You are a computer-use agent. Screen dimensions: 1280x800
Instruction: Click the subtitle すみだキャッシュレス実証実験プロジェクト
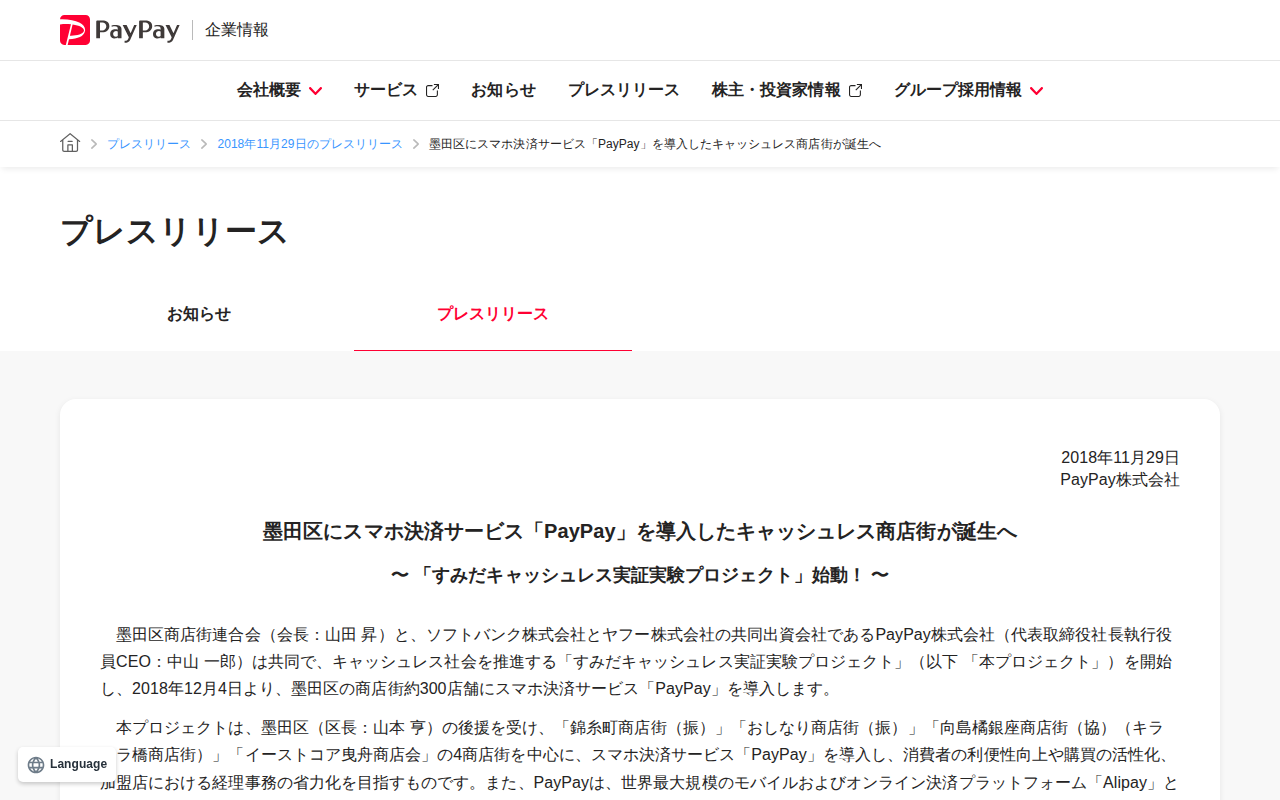[640, 575]
